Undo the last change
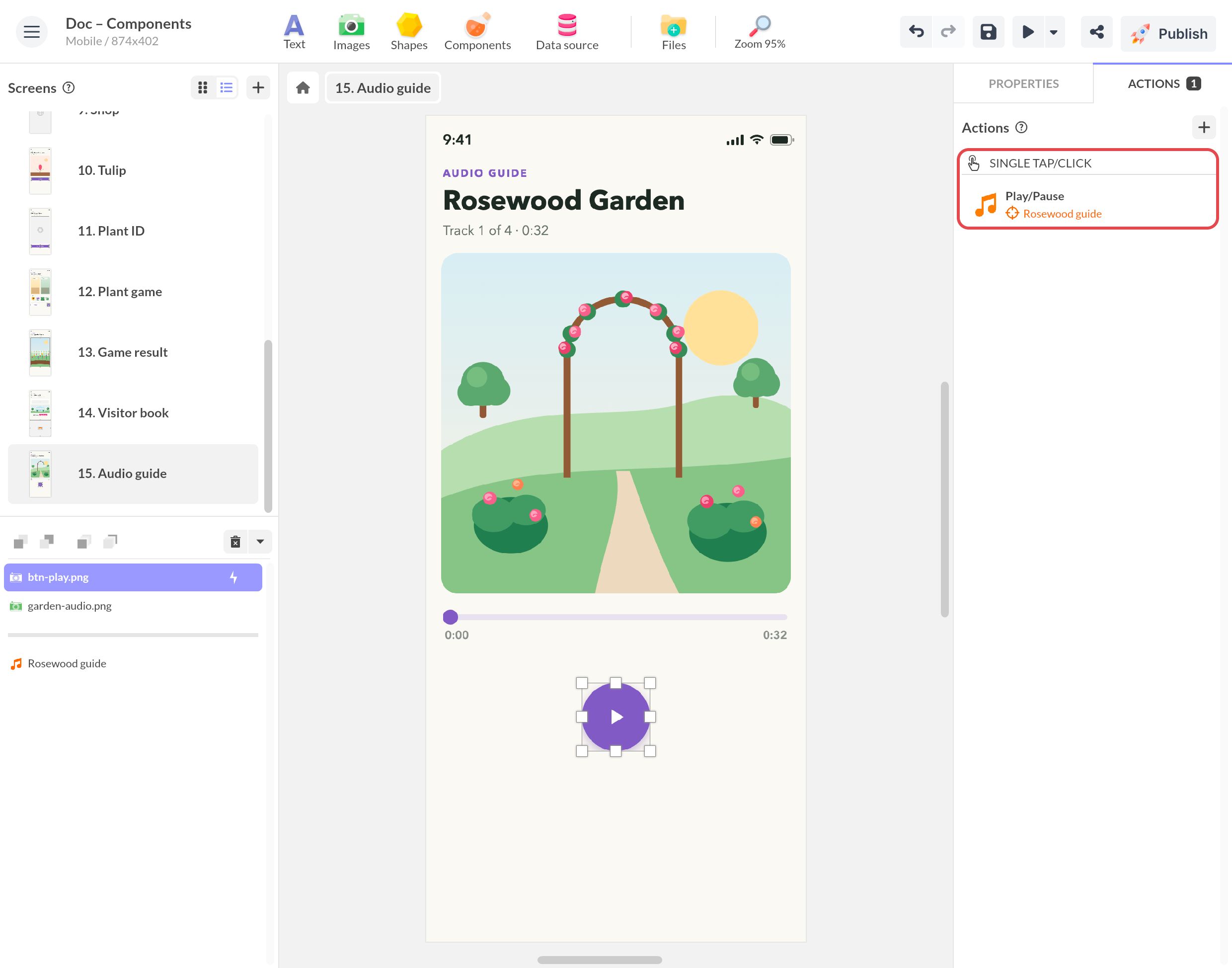Image resolution: width=1232 pixels, height=968 pixels. pos(916,32)
